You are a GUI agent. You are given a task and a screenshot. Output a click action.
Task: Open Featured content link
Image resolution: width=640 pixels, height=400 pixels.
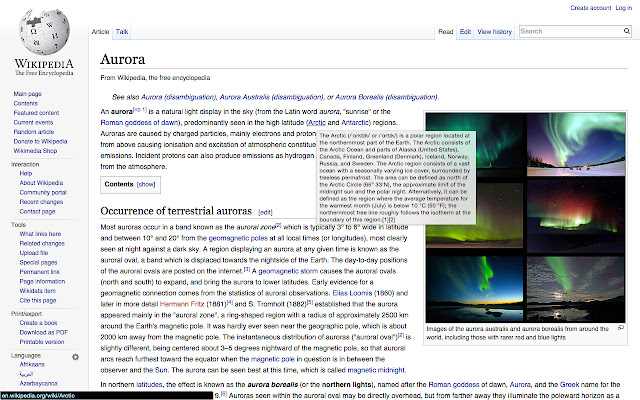pyautogui.click(x=36, y=113)
